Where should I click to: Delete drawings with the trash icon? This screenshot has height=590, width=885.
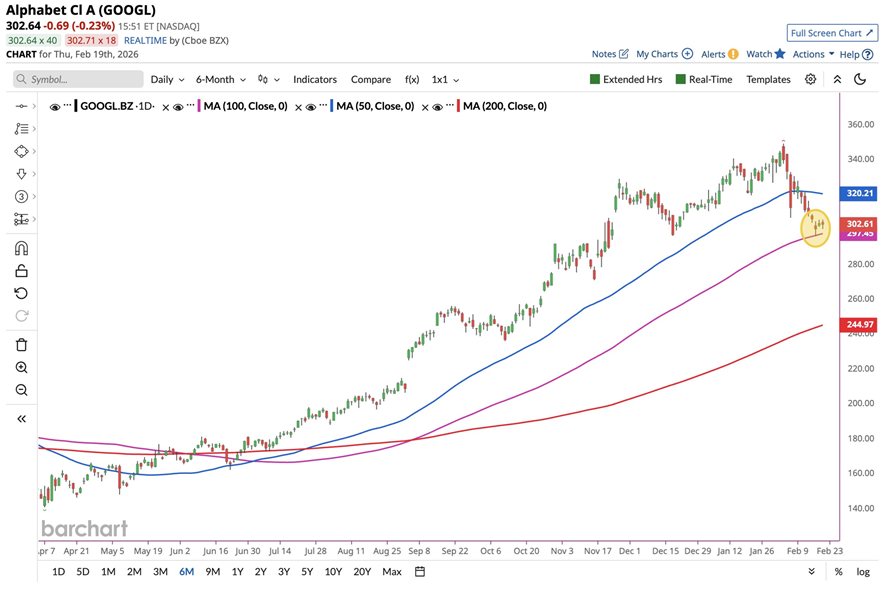[x=21, y=345]
